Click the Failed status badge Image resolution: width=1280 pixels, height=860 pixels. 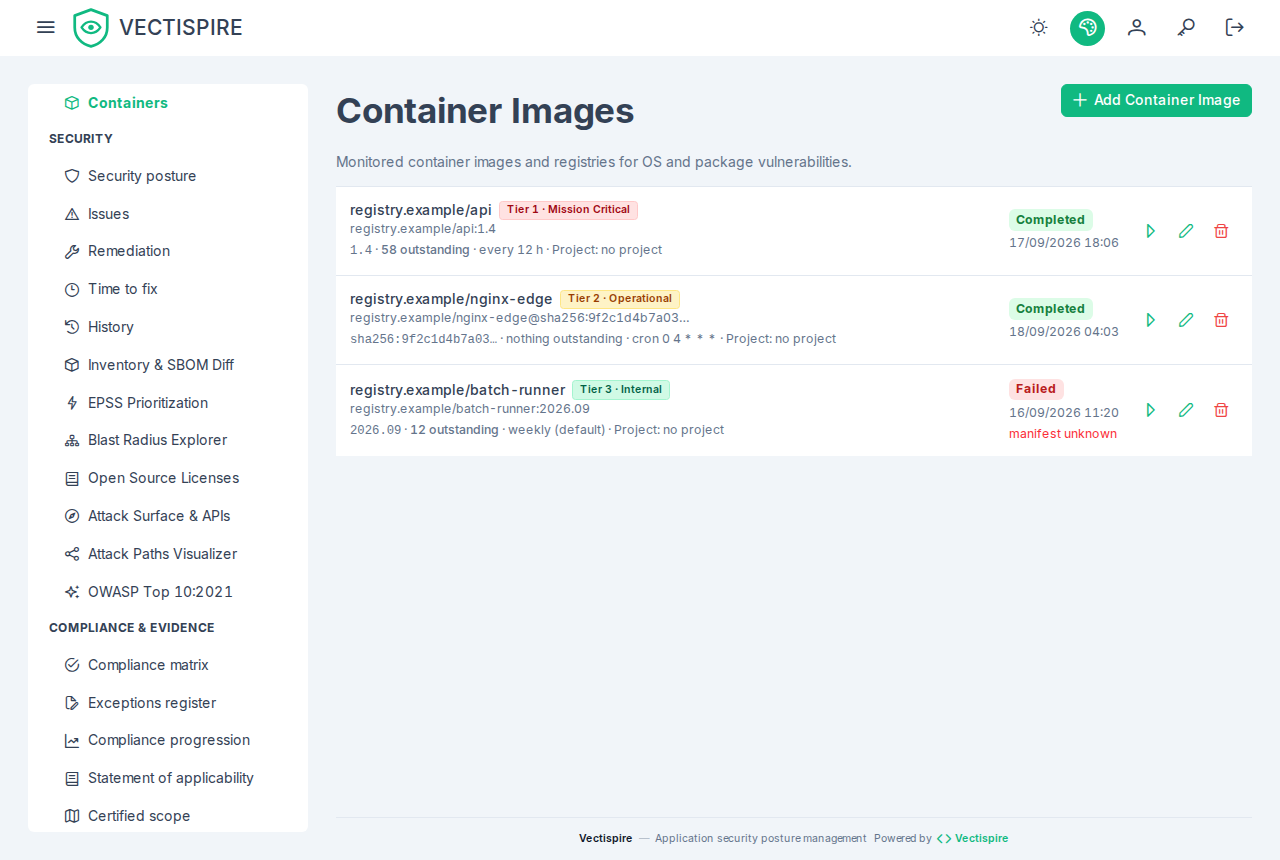1036,389
